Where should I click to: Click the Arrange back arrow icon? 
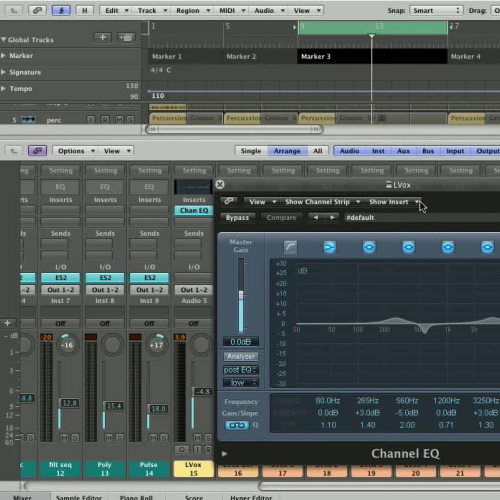[14, 10]
